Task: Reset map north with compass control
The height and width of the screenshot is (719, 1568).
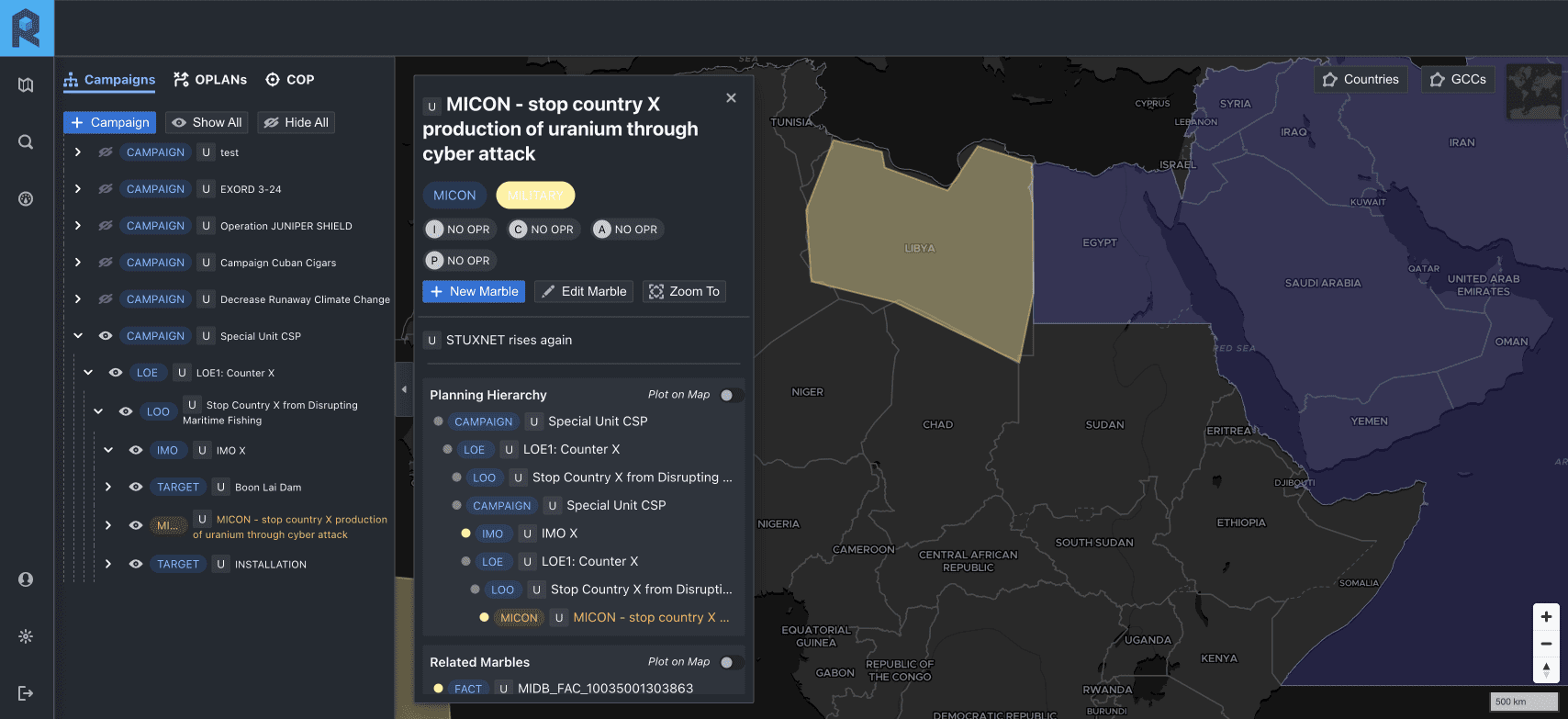Action: (1546, 669)
